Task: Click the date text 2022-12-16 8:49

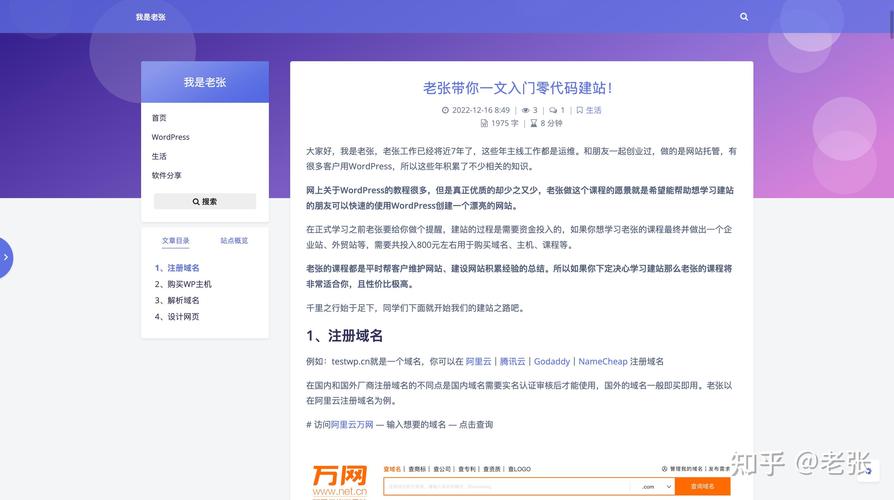Action: [481, 110]
